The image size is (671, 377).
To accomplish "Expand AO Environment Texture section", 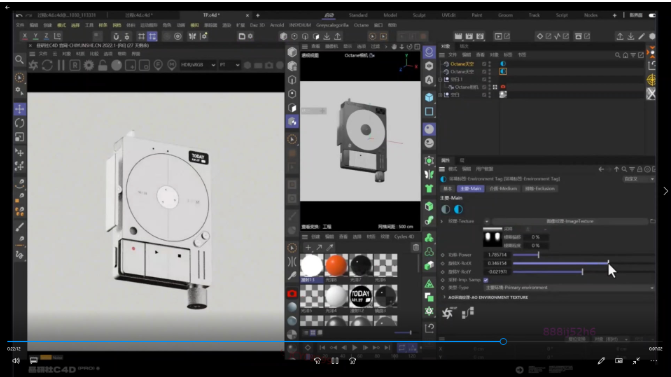I will point(445,297).
